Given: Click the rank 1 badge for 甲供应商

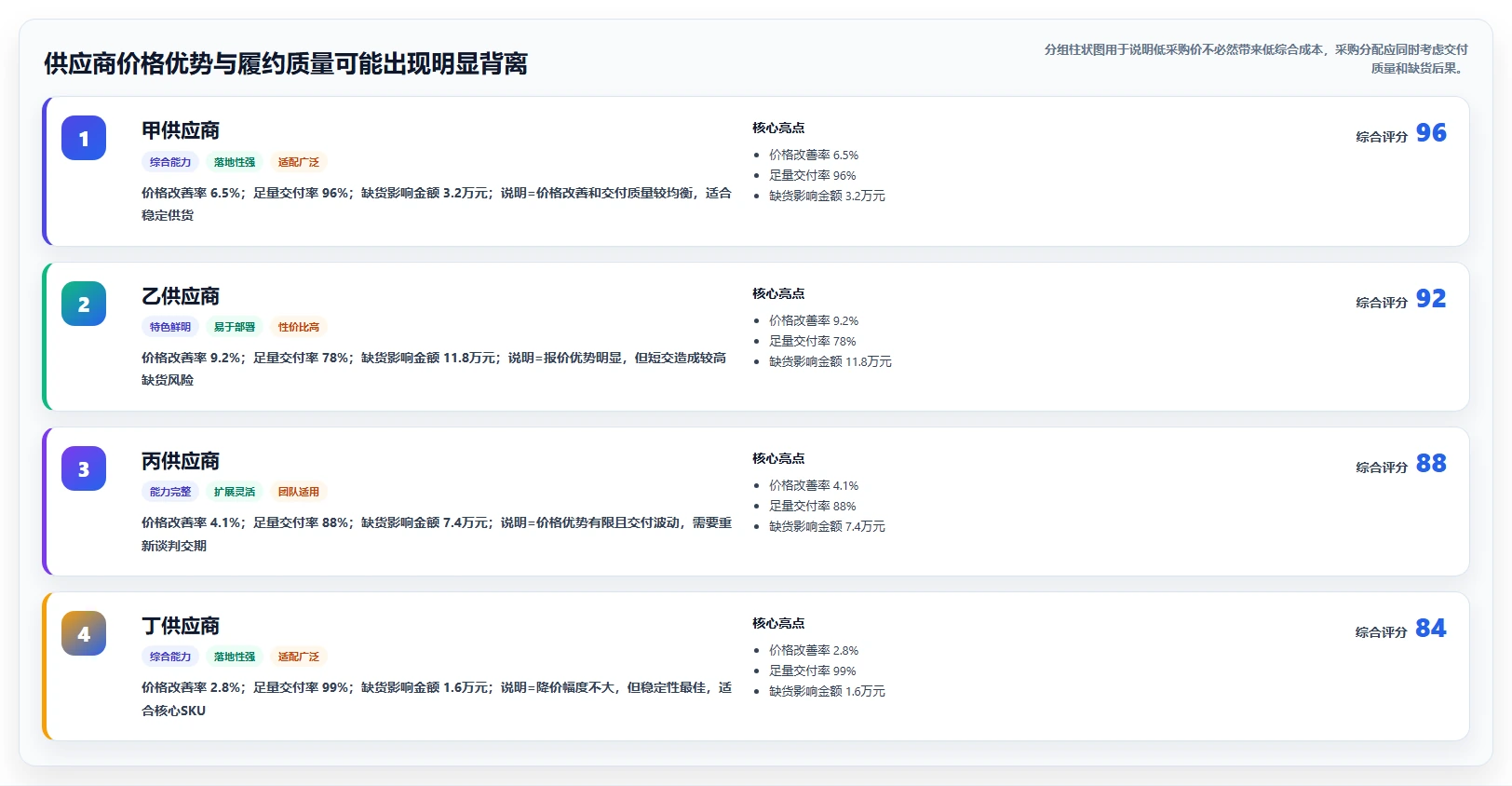Looking at the screenshot, I should (84, 138).
